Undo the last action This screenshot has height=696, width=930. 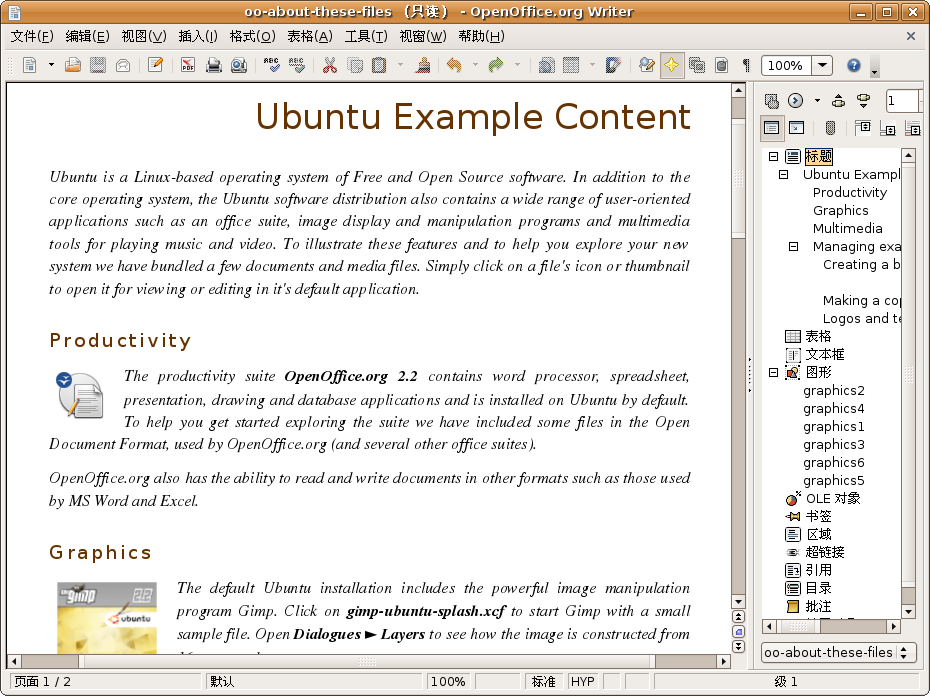(454, 65)
